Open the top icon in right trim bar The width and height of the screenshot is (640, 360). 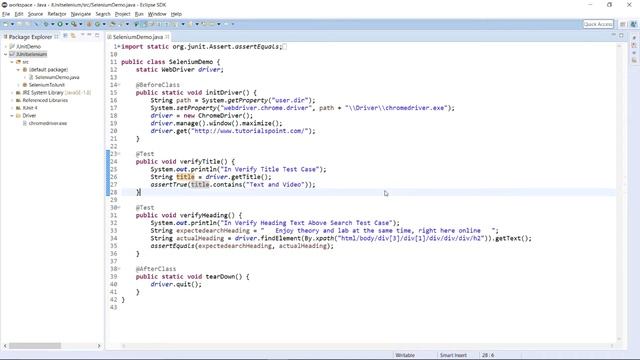pyautogui.click(x=634, y=38)
